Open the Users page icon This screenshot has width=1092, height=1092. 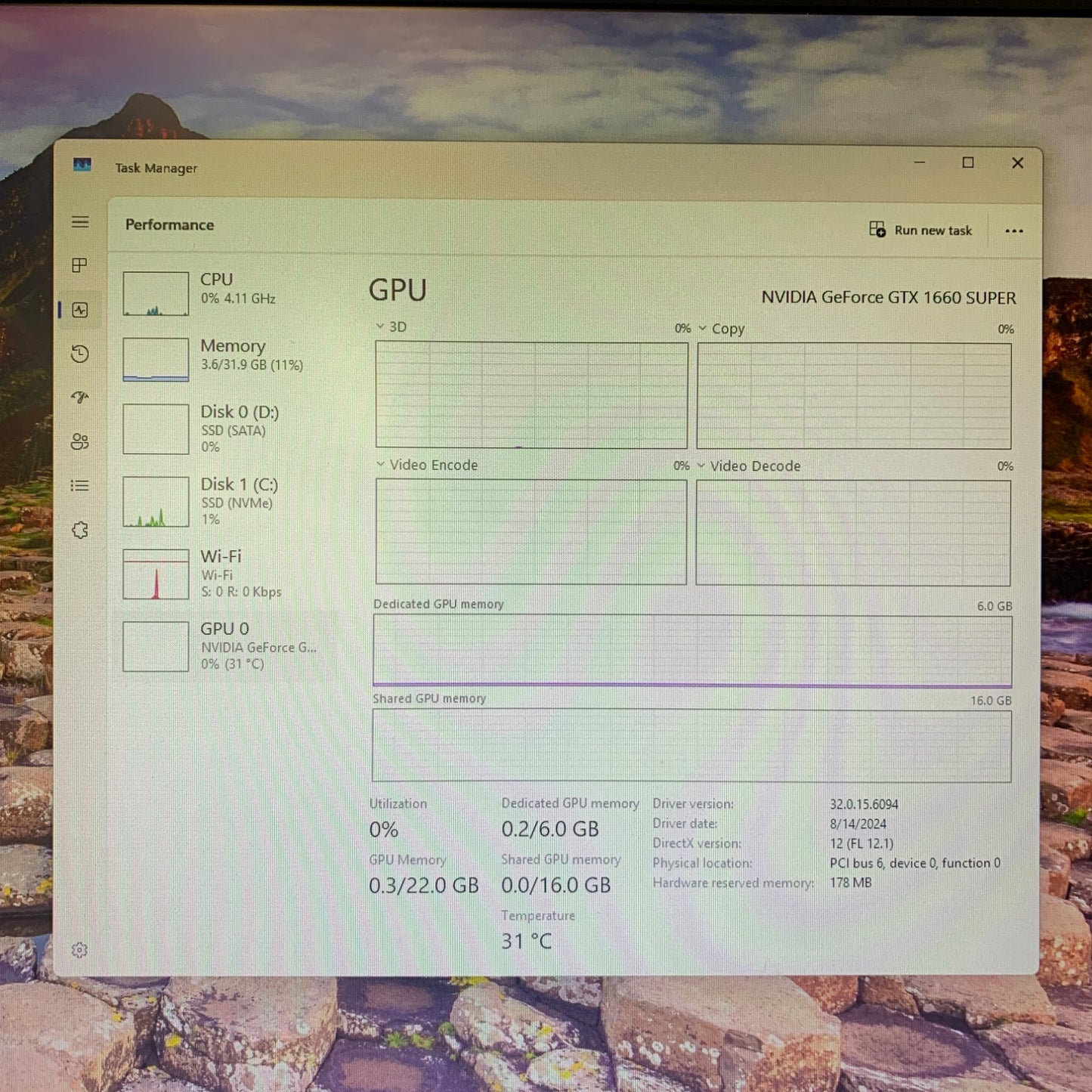click(x=80, y=441)
